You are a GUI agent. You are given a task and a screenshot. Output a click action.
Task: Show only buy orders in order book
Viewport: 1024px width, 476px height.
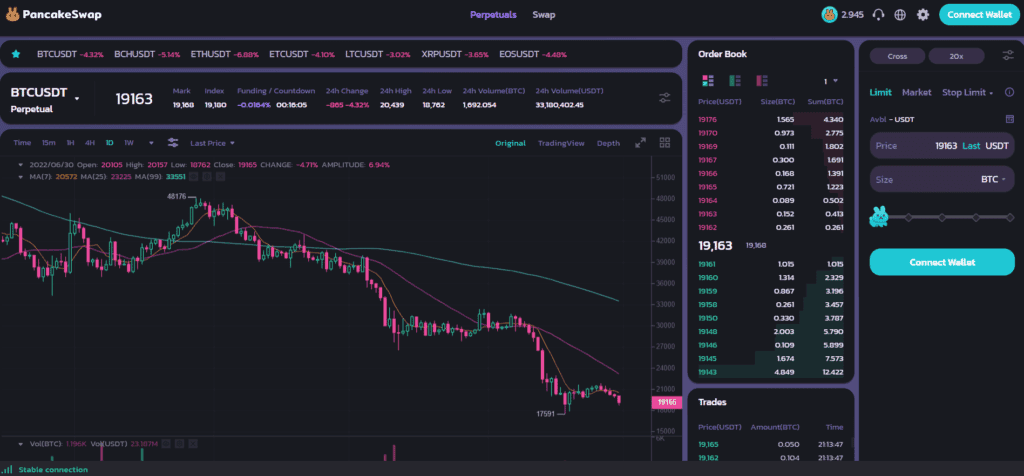735,81
